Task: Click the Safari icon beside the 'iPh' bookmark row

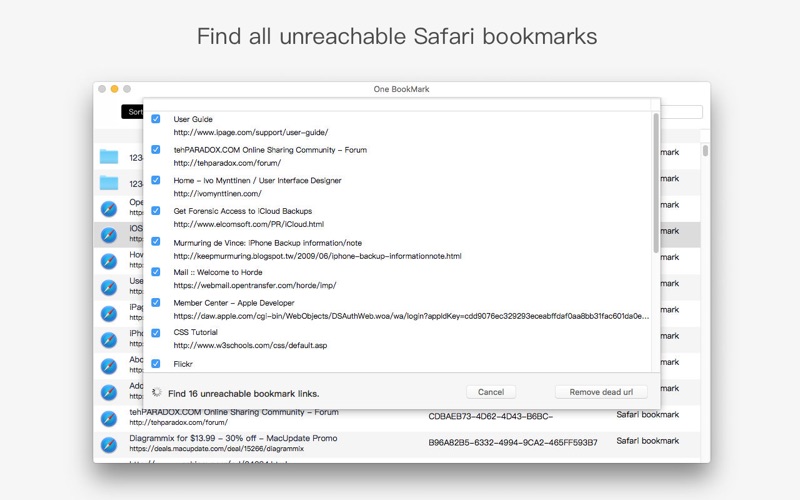Action: tap(109, 340)
